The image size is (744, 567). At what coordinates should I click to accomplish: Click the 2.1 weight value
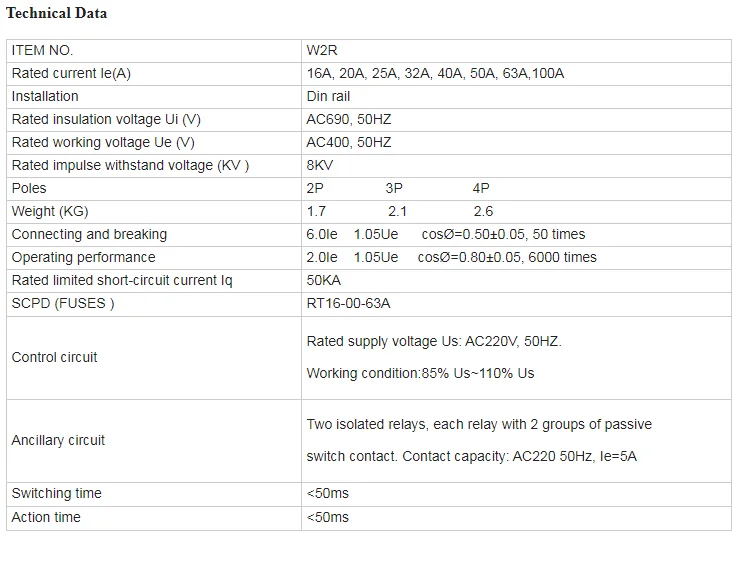click(x=397, y=211)
